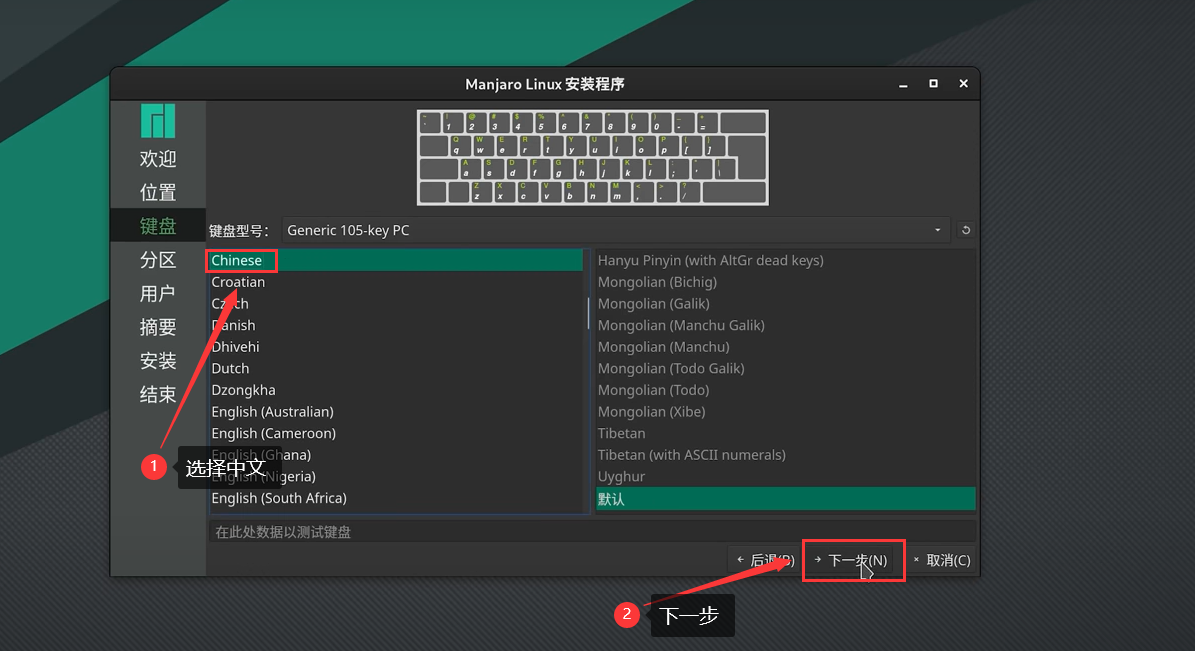The image size is (1195, 651).
Task: Select English (Cameroon) layout
Action: coord(396,433)
